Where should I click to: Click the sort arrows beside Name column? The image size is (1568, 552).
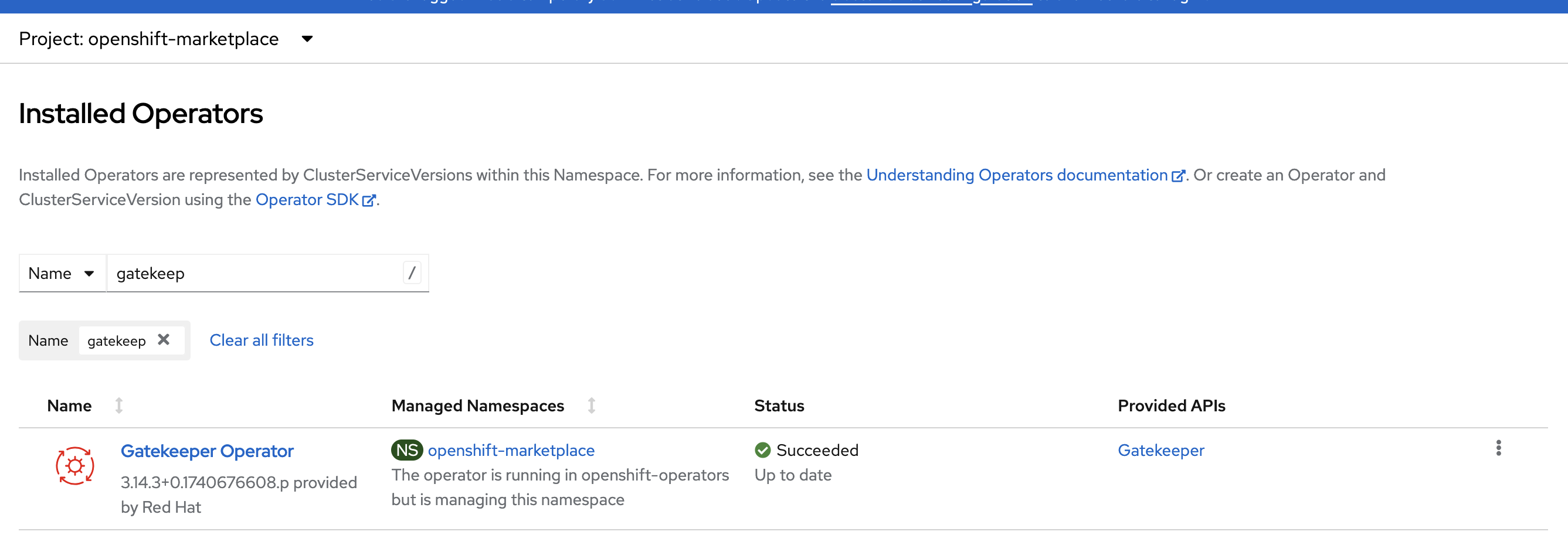pyautogui.click(x=119, y=406)
